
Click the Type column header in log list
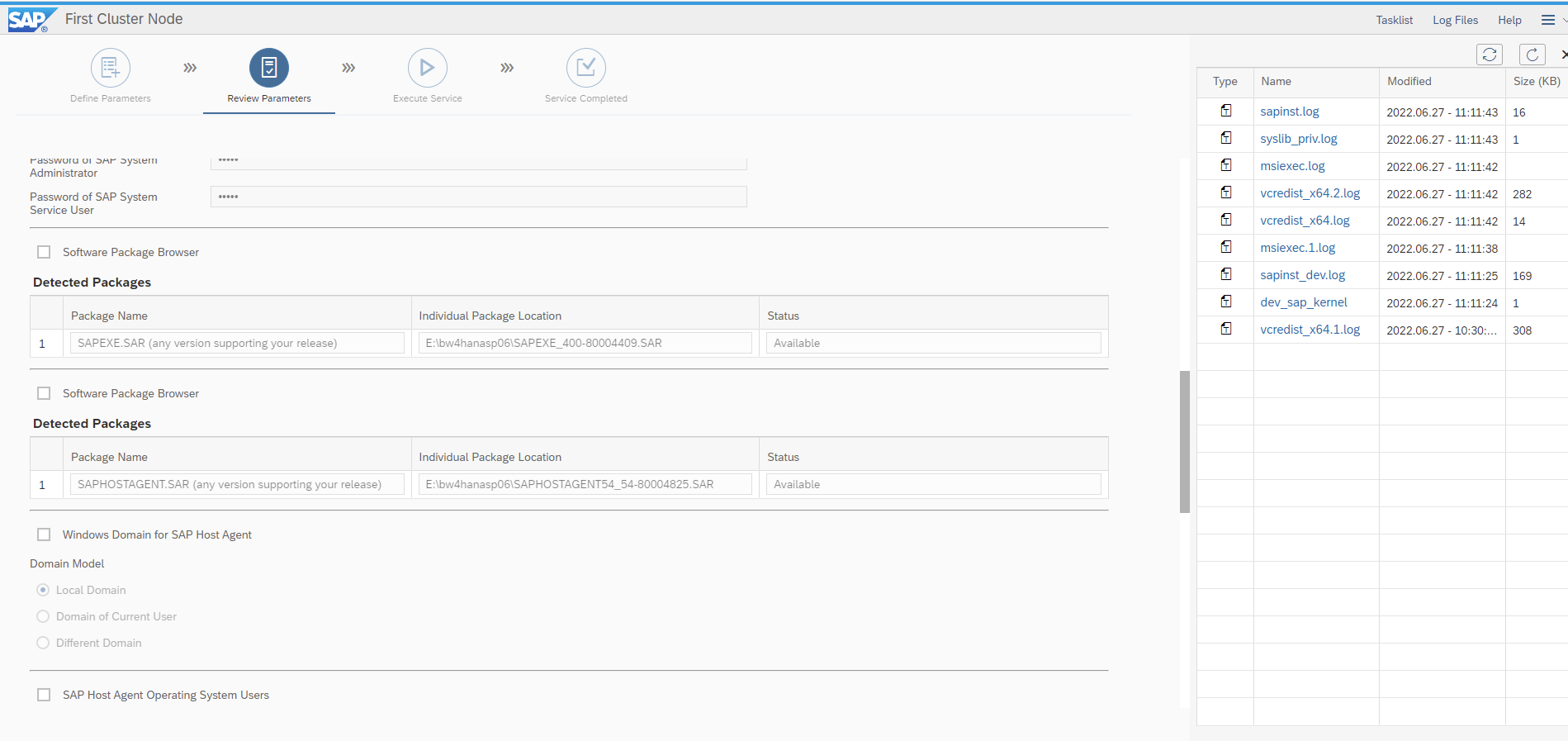click(x=1225, y=81)
